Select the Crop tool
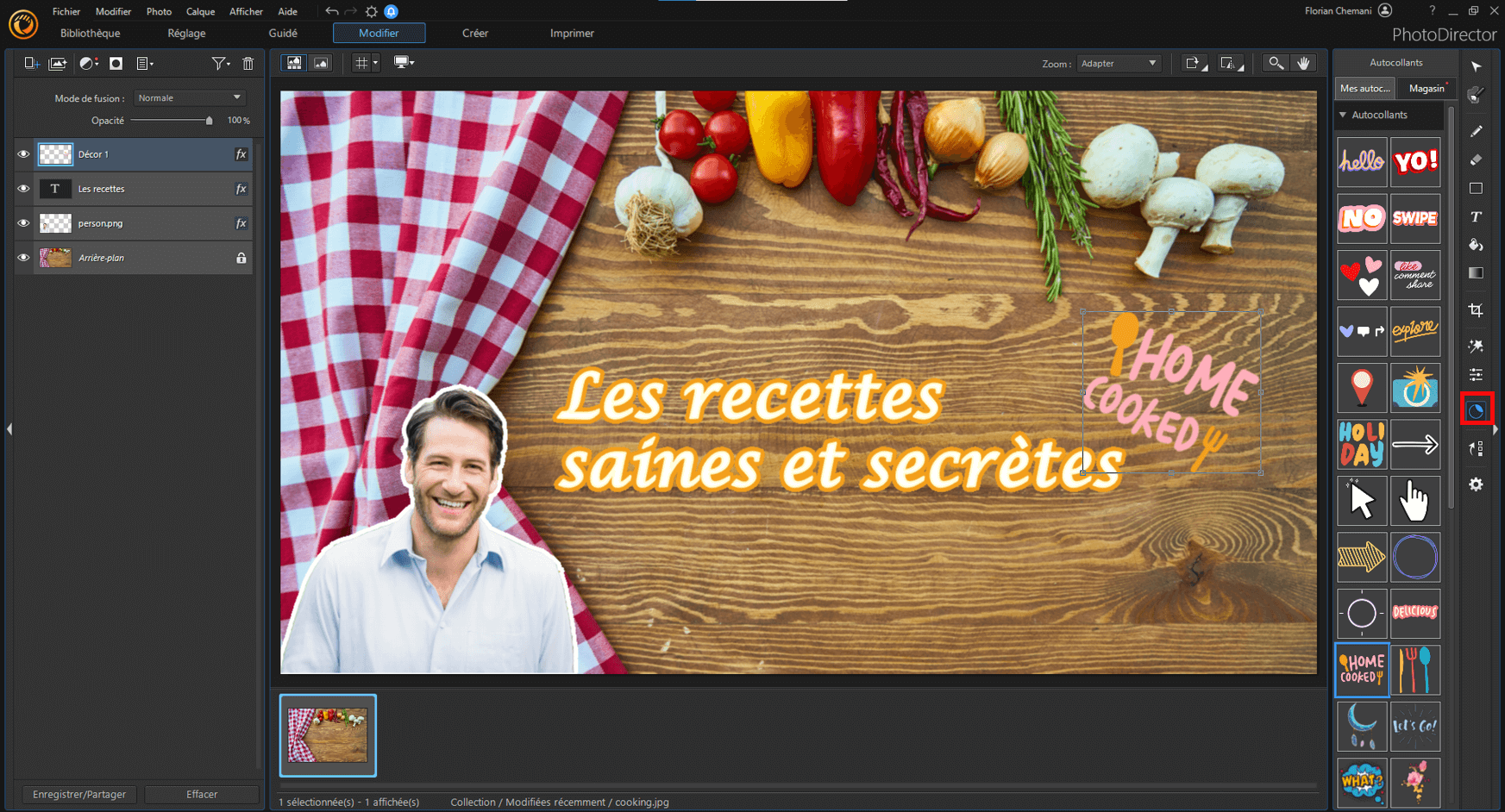 click(1476, 309)
